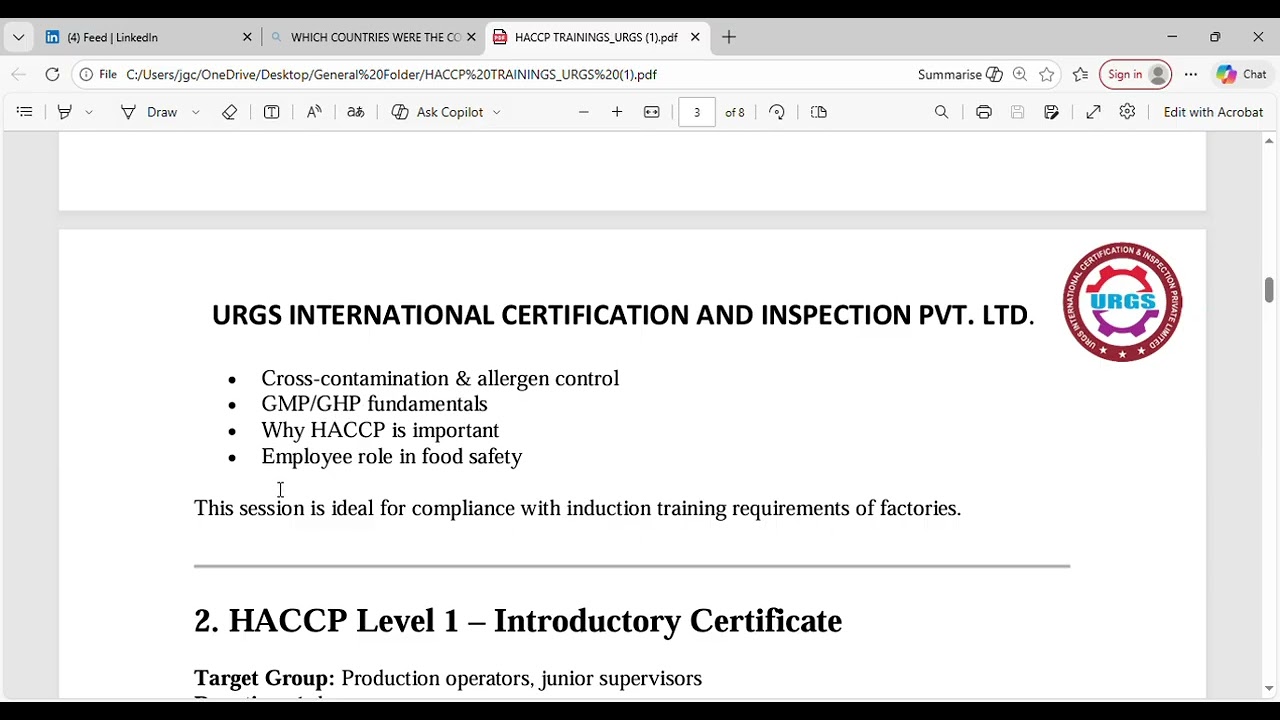The width and height of the screenshot is (1280, 720).
Task: Zoom out the PDF
Action: pyautogui.click(x=584, y=112)
